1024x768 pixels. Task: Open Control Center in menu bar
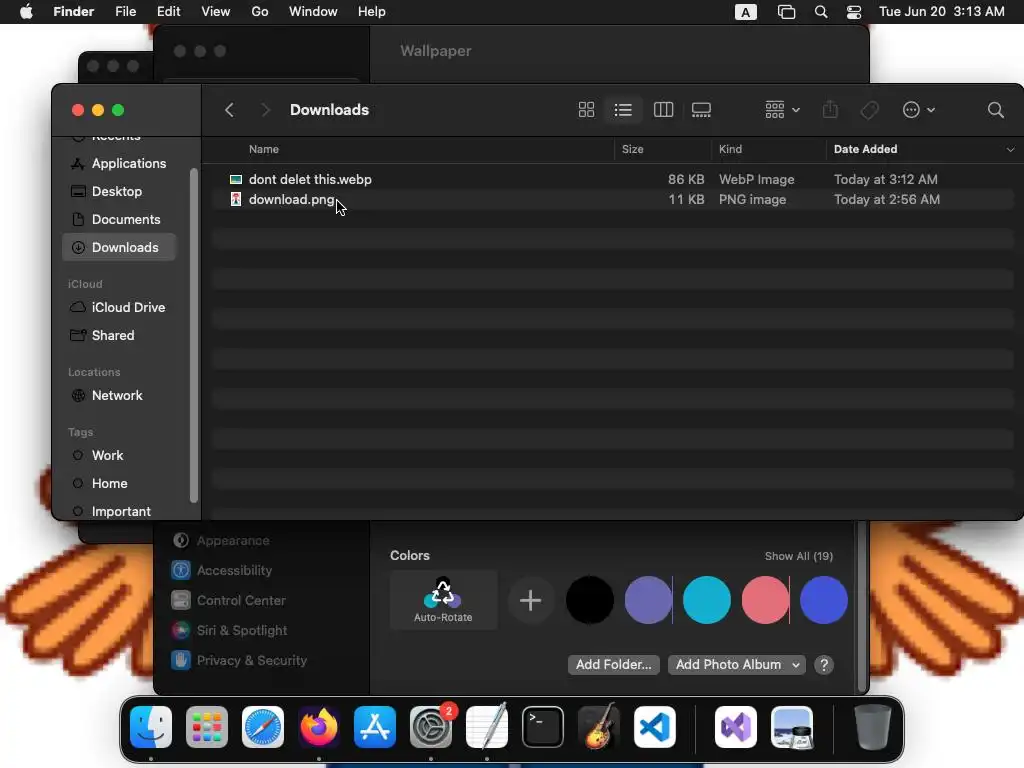pos(854,12)
